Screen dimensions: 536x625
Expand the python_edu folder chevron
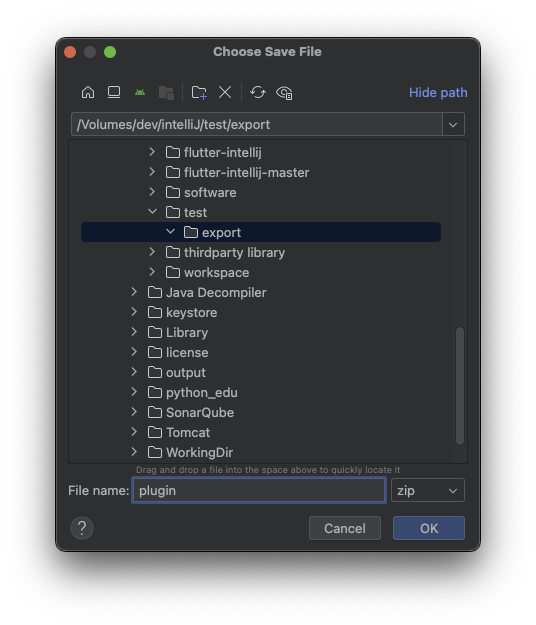click(x=134, y=392)
